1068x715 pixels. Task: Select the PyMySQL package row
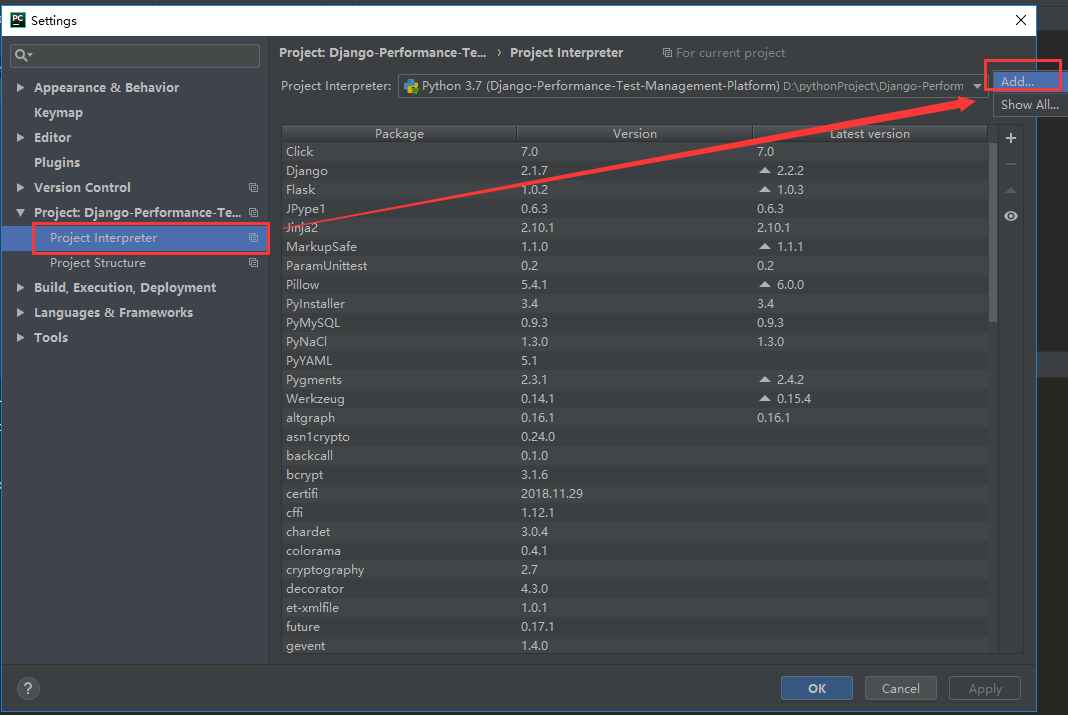[x=635, y=323]
